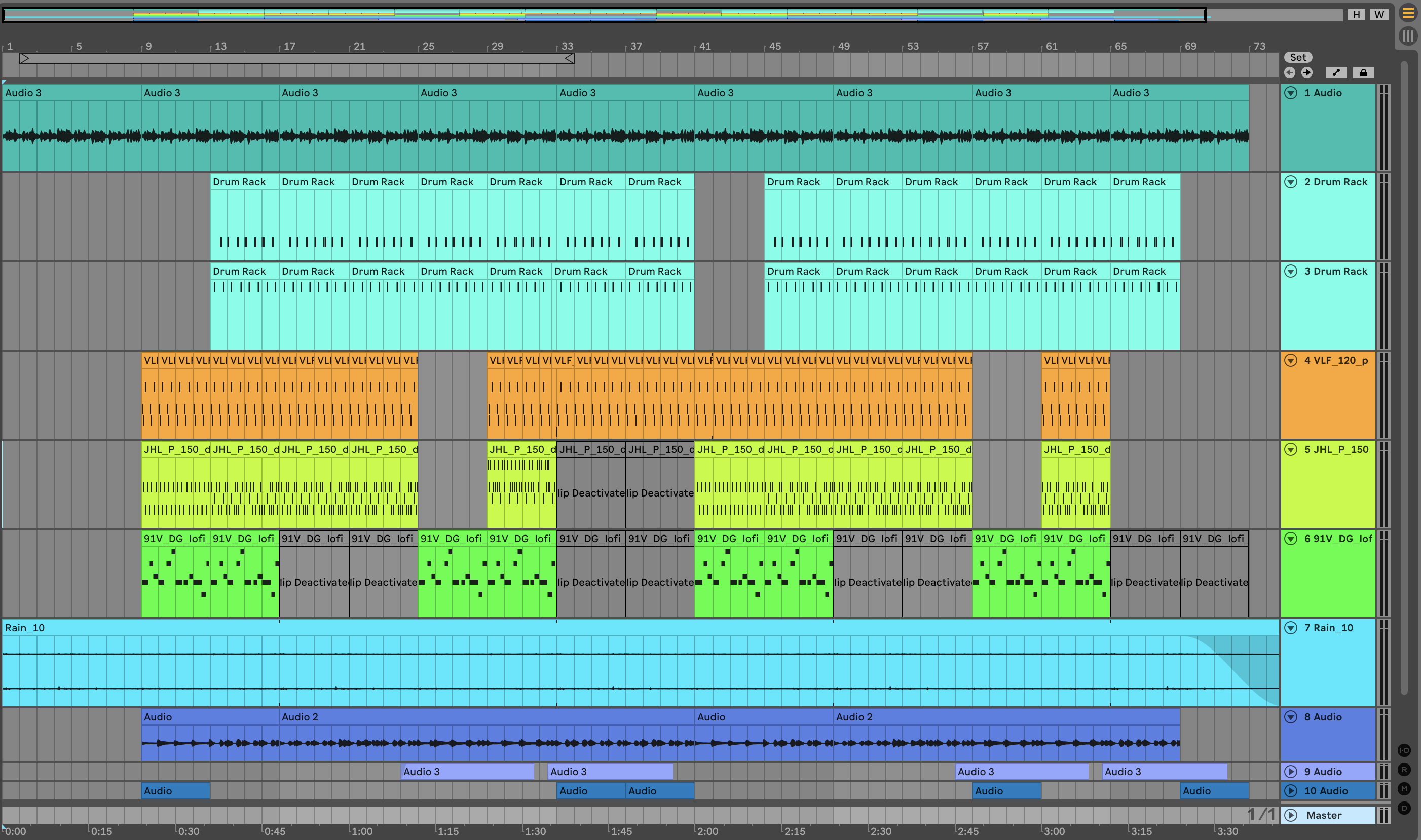
Task: Switch to Arrangement View selector icon
Action: (1408, 13)
